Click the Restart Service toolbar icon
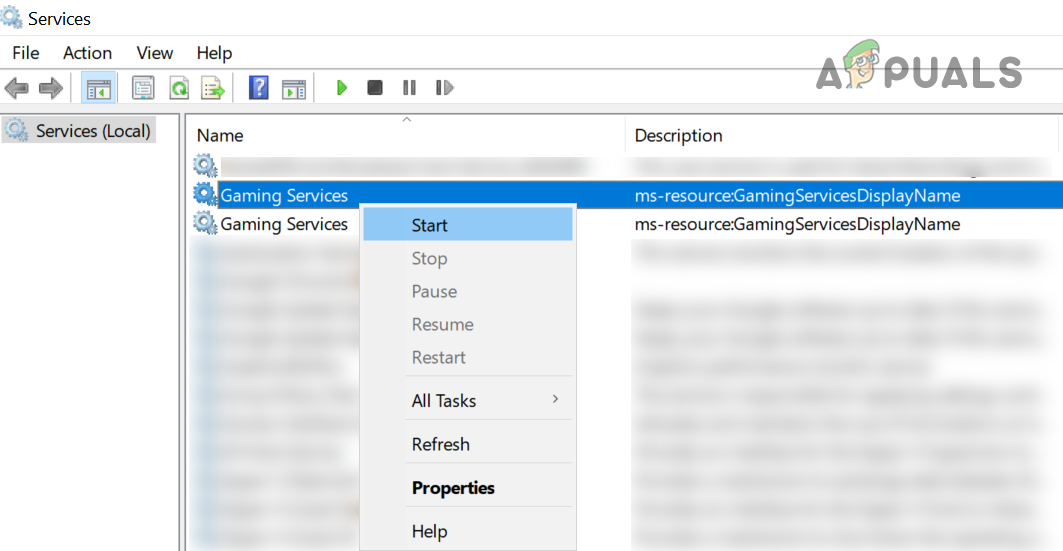1063x551 pixels. tap(444, 87)
